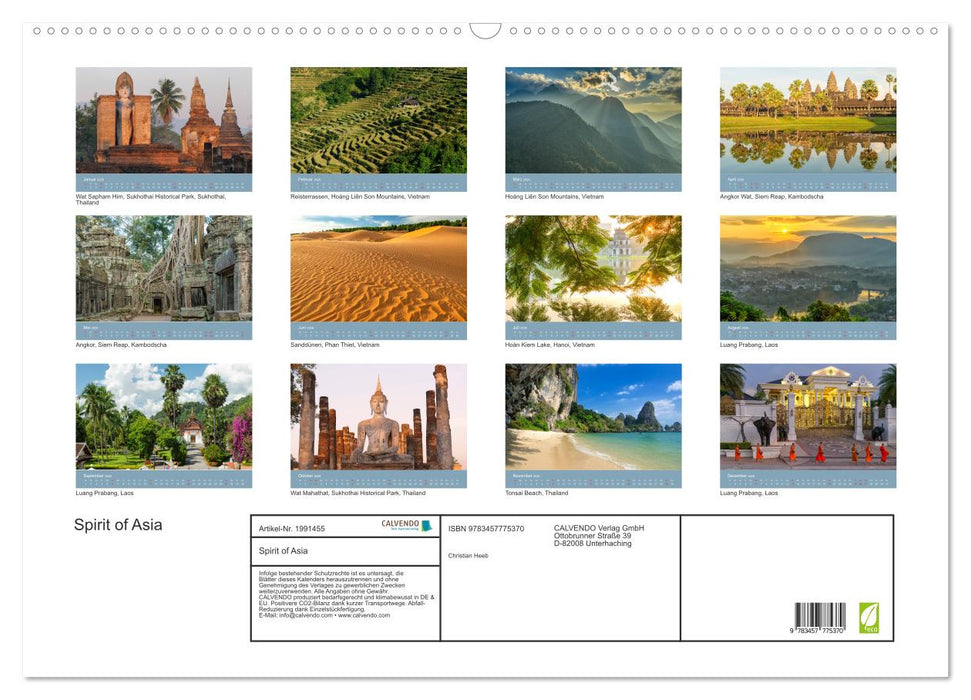Click the Artikel-Nr. 1991455 label

292,528
